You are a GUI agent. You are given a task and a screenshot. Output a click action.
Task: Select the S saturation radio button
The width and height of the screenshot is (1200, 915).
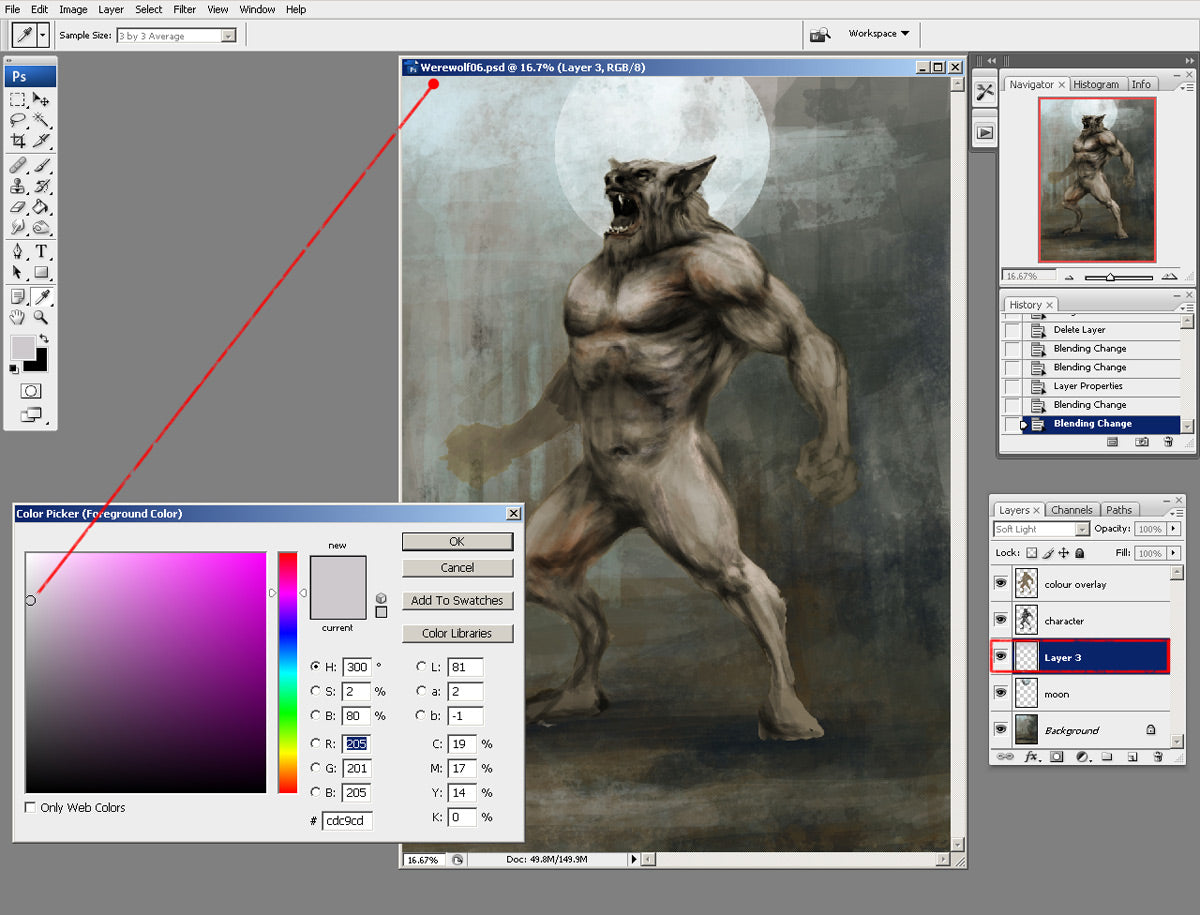click(x=316, y=691)
